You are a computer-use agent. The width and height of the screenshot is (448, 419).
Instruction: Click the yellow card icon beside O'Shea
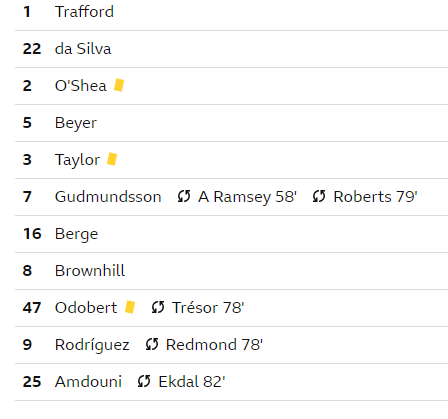tap(119, 85)
